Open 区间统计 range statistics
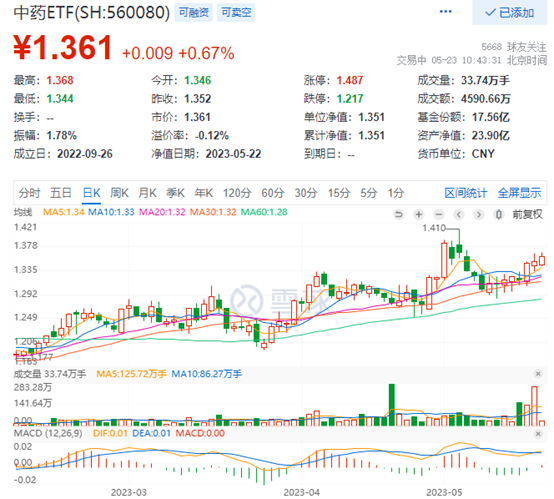This screenshot has height=499, width=554. click(x=465, y=193)
